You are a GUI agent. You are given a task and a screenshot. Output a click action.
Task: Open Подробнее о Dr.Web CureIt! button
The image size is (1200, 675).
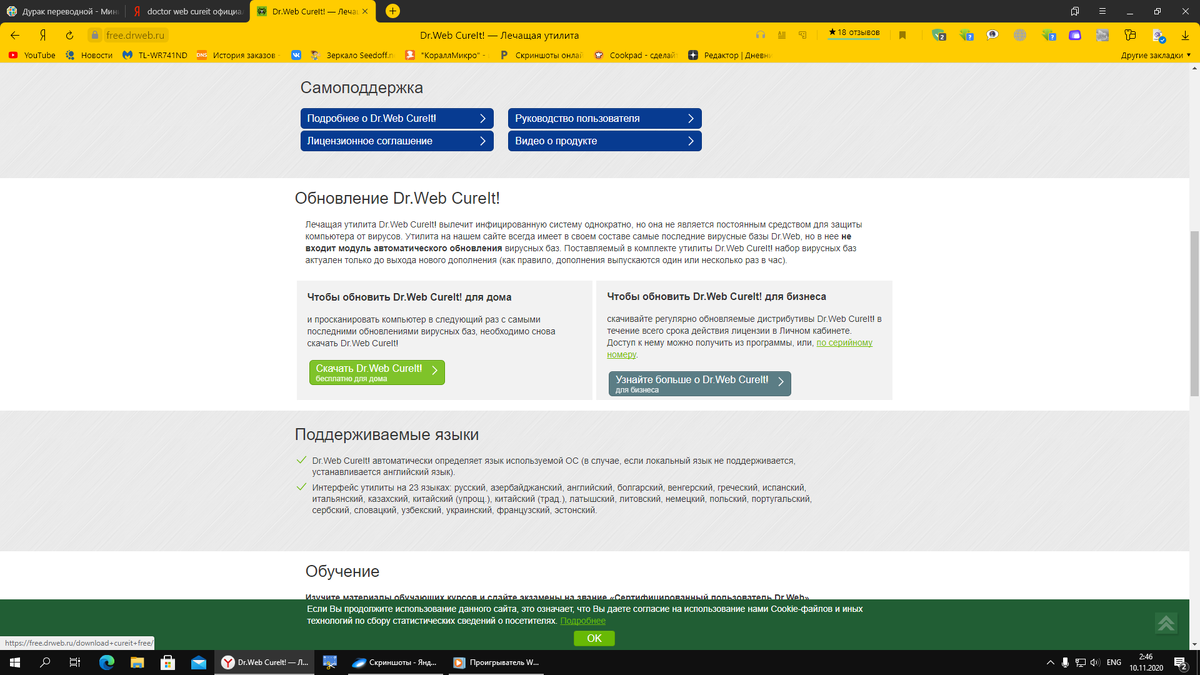point(397,118)
